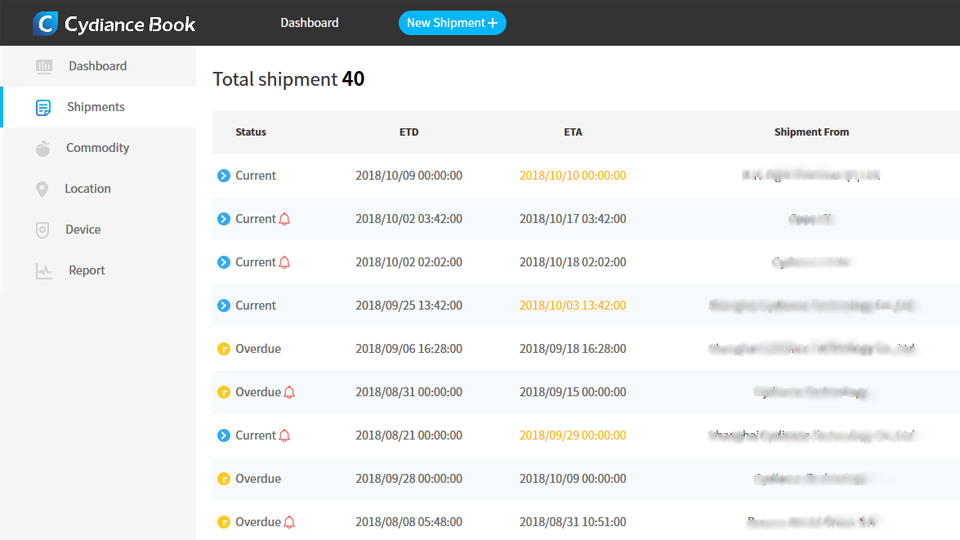Click Overdue status icon for ETD 2018/09/06 row
This screenshot has height=540, width=960.
coord(223,349)
